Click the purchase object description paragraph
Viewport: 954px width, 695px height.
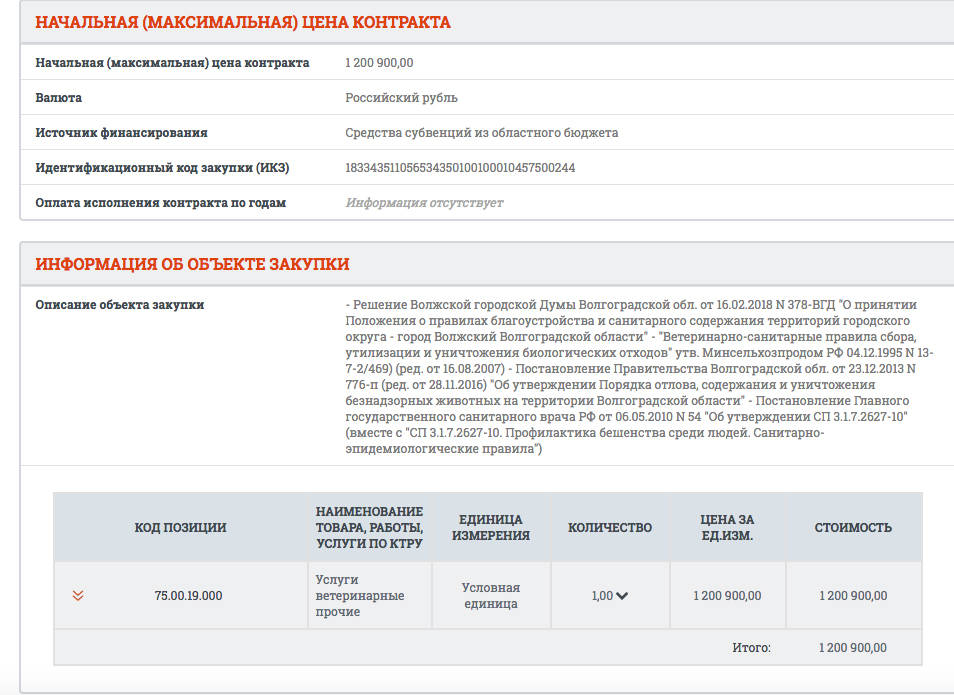(639, 377)
